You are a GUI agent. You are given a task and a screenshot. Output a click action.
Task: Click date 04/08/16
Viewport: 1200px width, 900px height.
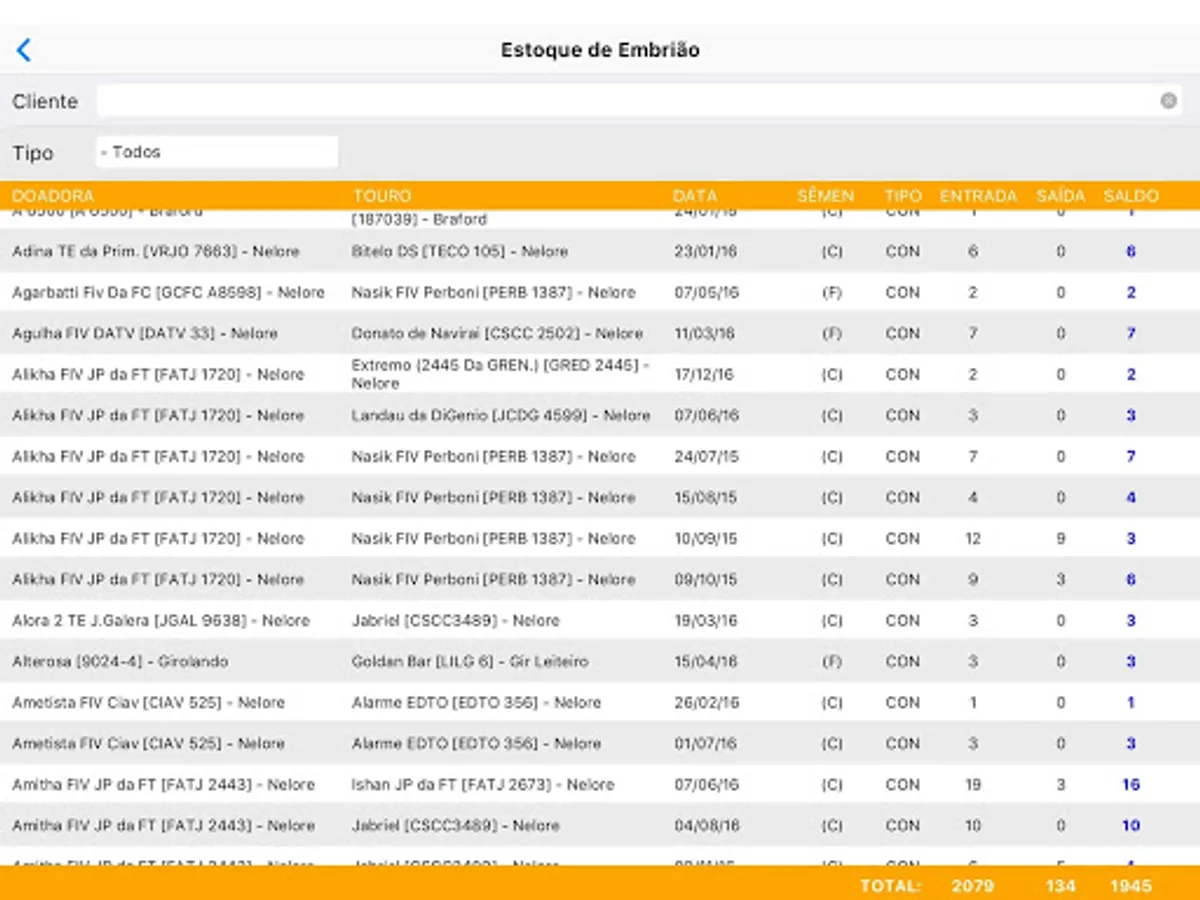705,825
